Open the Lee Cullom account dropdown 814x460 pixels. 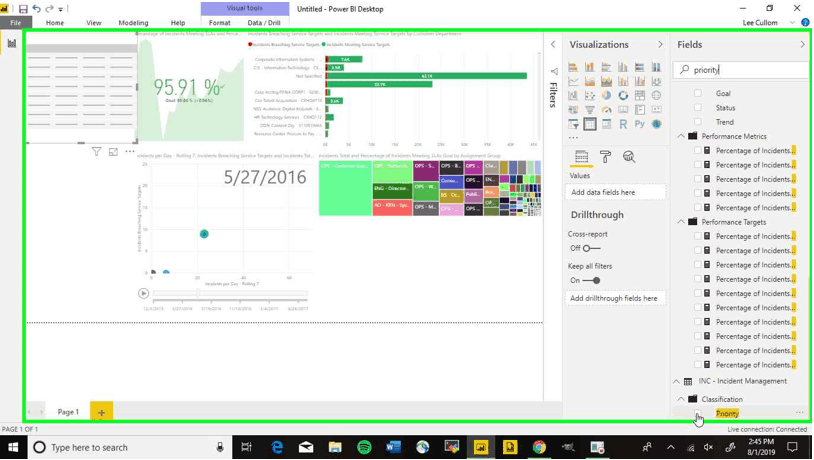793,23
